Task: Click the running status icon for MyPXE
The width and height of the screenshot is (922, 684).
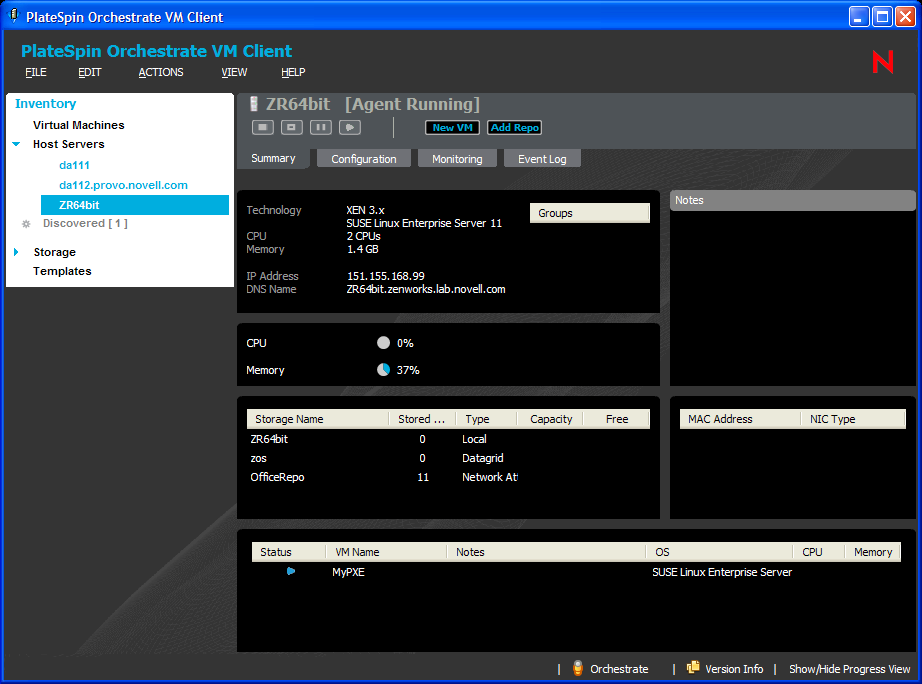Action: (291, 572)
